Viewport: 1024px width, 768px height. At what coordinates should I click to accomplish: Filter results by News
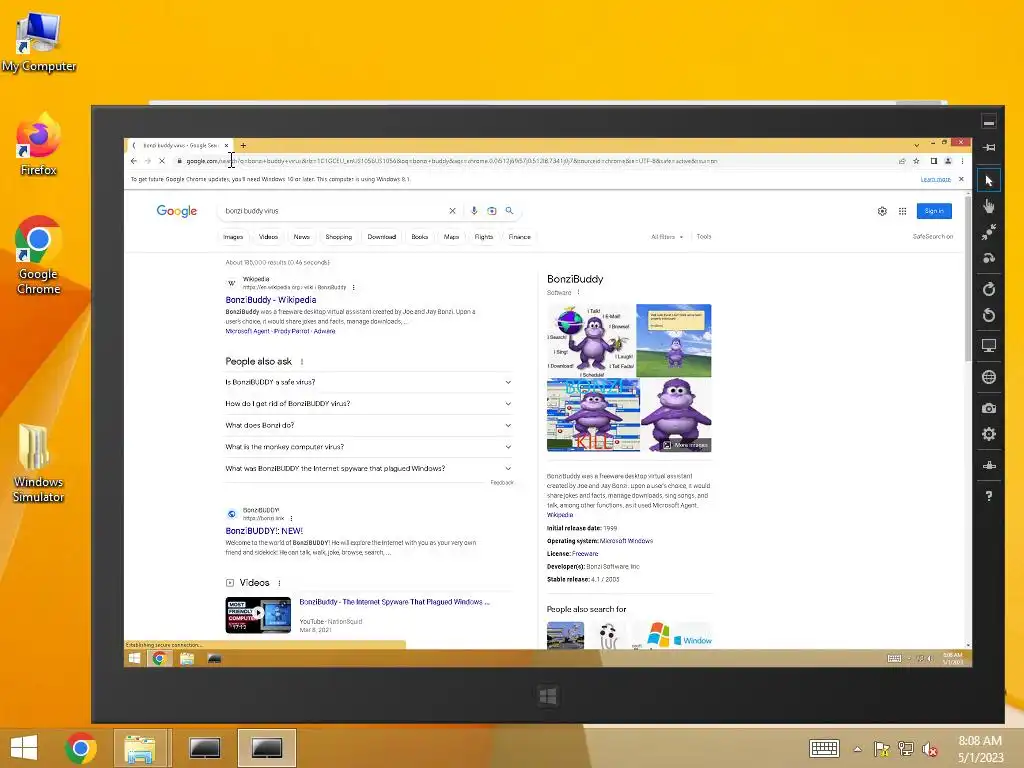pyautogui.click(x=302, y=237)
